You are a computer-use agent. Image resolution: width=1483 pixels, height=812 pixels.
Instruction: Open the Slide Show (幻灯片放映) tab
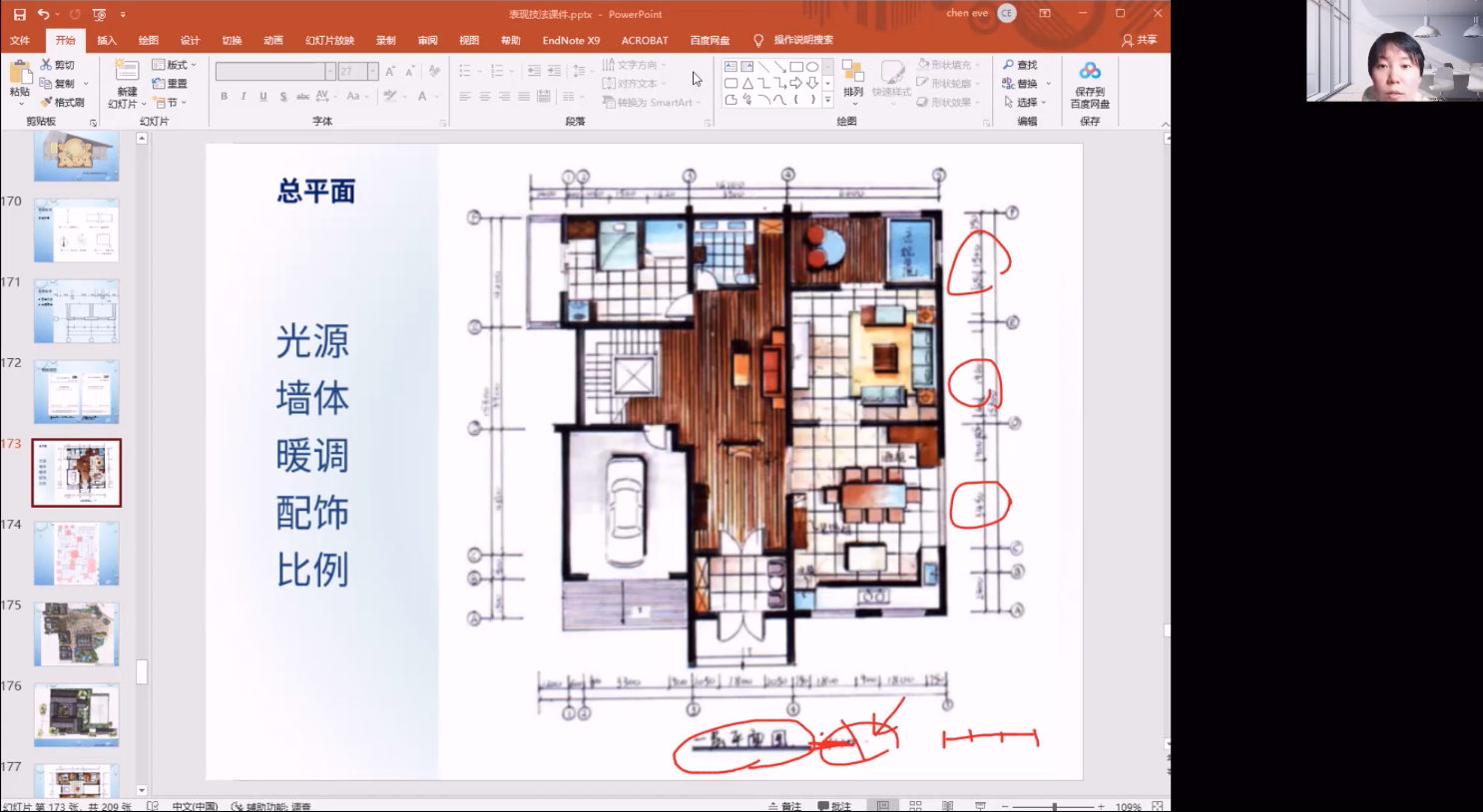click(x=329, y=40)
